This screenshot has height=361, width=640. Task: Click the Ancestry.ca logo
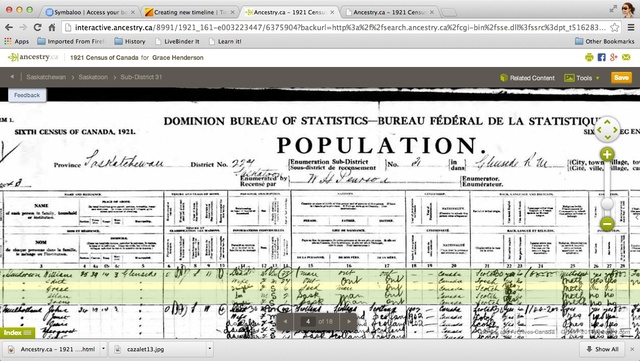pyautogui.click(x=33, y=57)
